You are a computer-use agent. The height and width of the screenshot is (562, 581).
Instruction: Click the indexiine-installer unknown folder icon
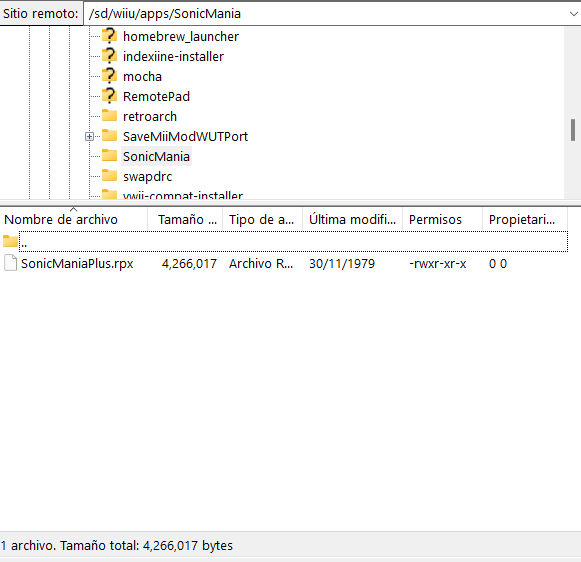(x=109, y=56)
